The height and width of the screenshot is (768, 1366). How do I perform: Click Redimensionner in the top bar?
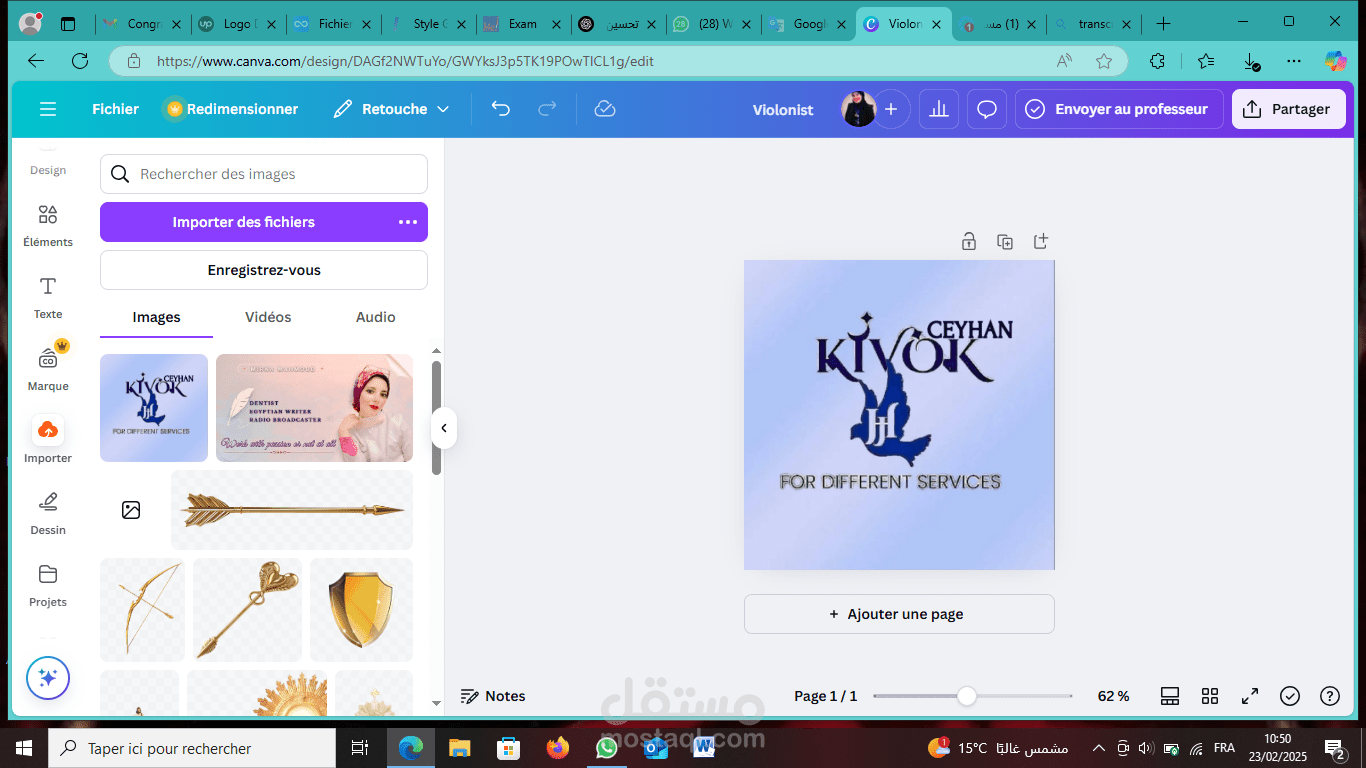pyautogui.click(x=232, y=109)
